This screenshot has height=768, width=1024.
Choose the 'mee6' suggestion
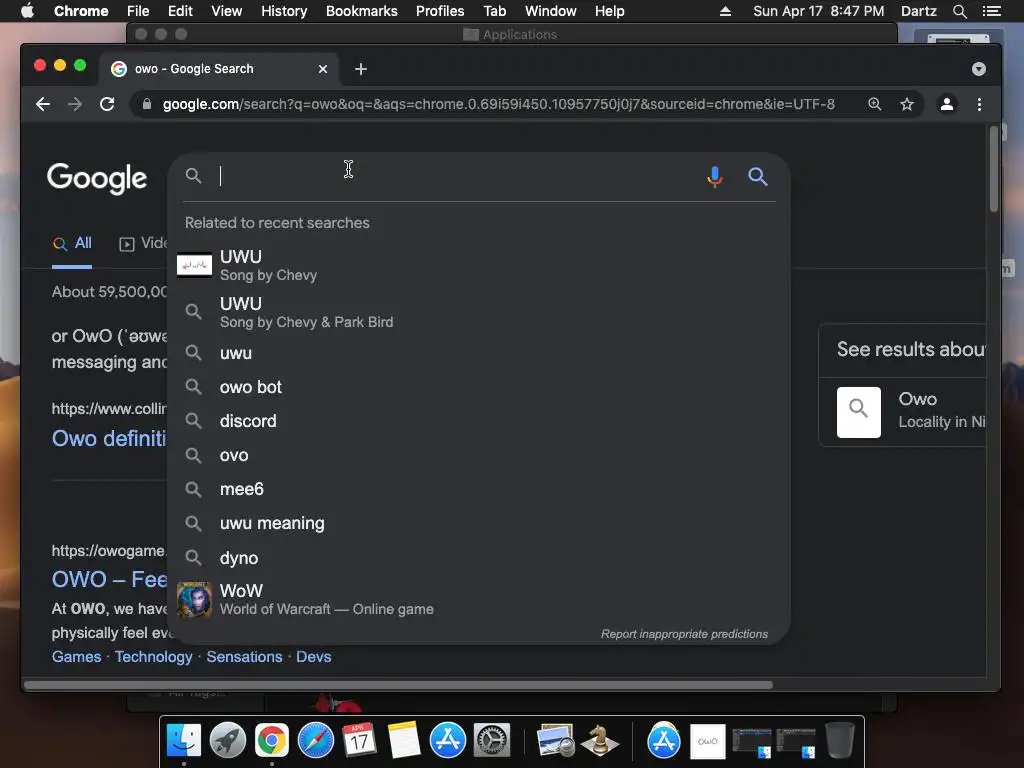479,489
